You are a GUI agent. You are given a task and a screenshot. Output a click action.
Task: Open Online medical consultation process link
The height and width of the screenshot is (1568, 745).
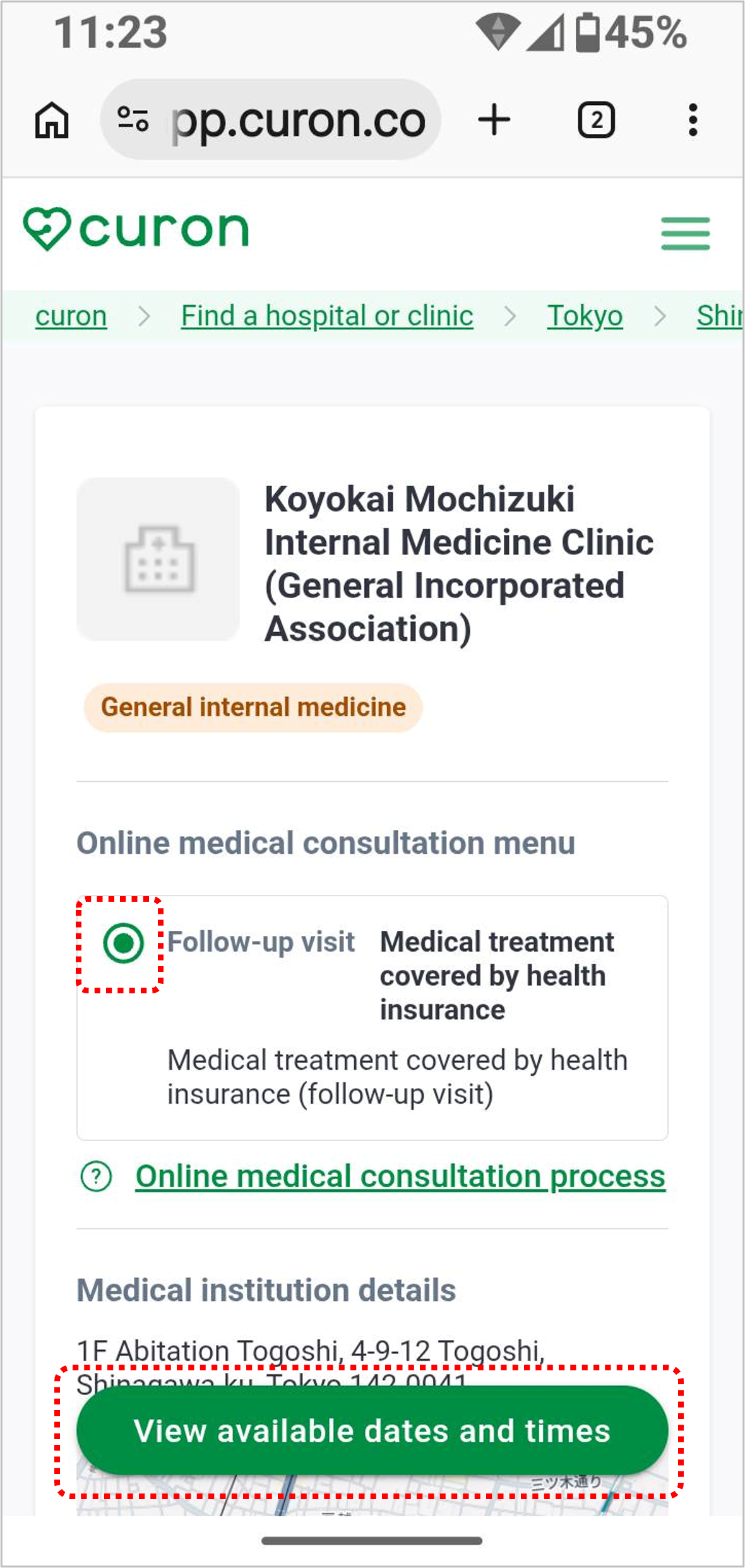click(400, 1176)
